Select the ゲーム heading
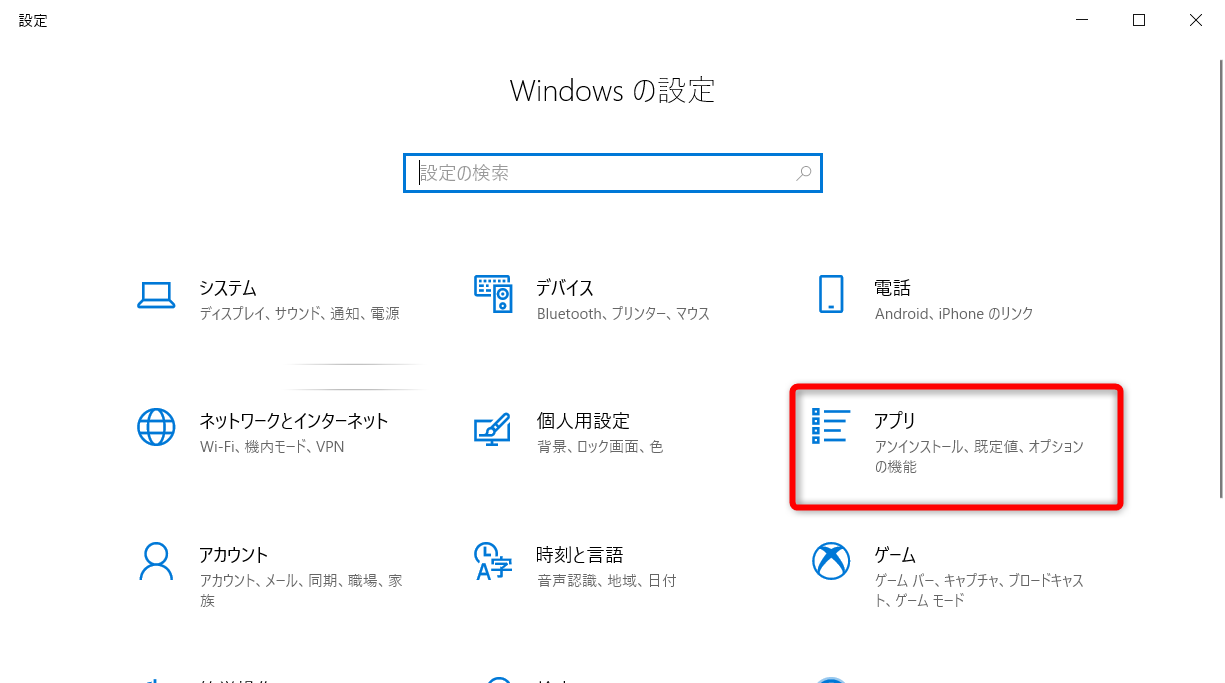 [x=895, y=555]
